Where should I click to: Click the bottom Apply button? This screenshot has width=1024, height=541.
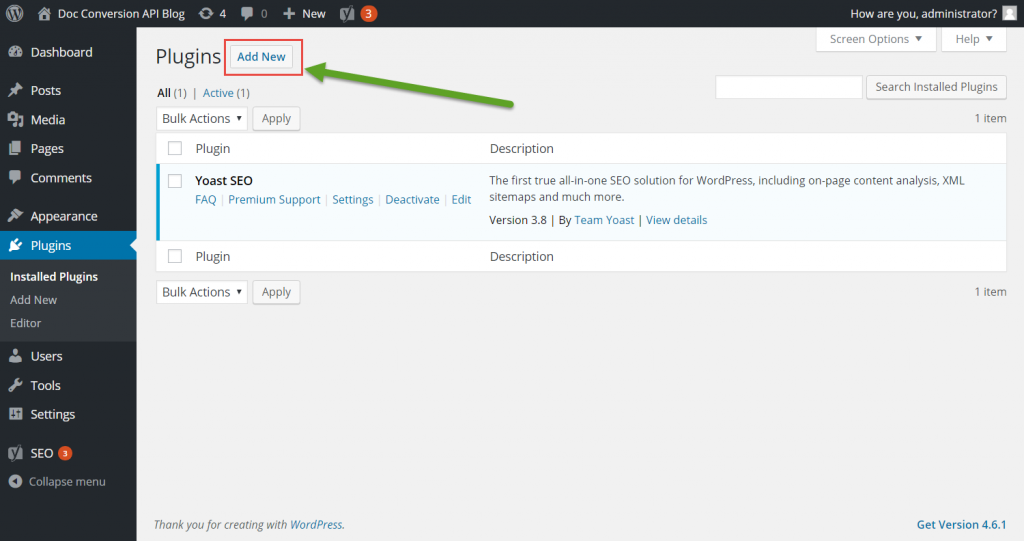click(x=276, y=292)
